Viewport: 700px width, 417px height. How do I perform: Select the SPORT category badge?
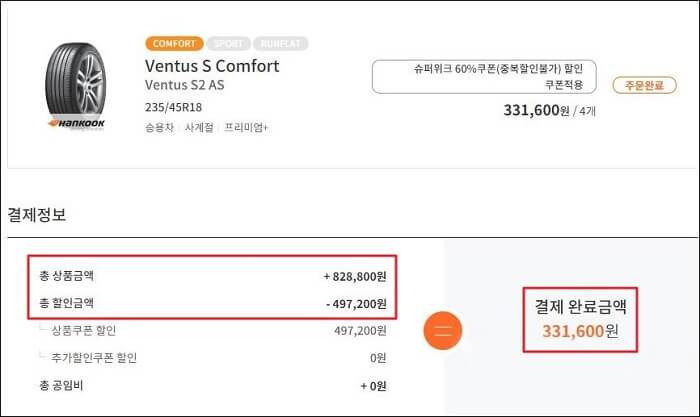[x=227, y=44]
